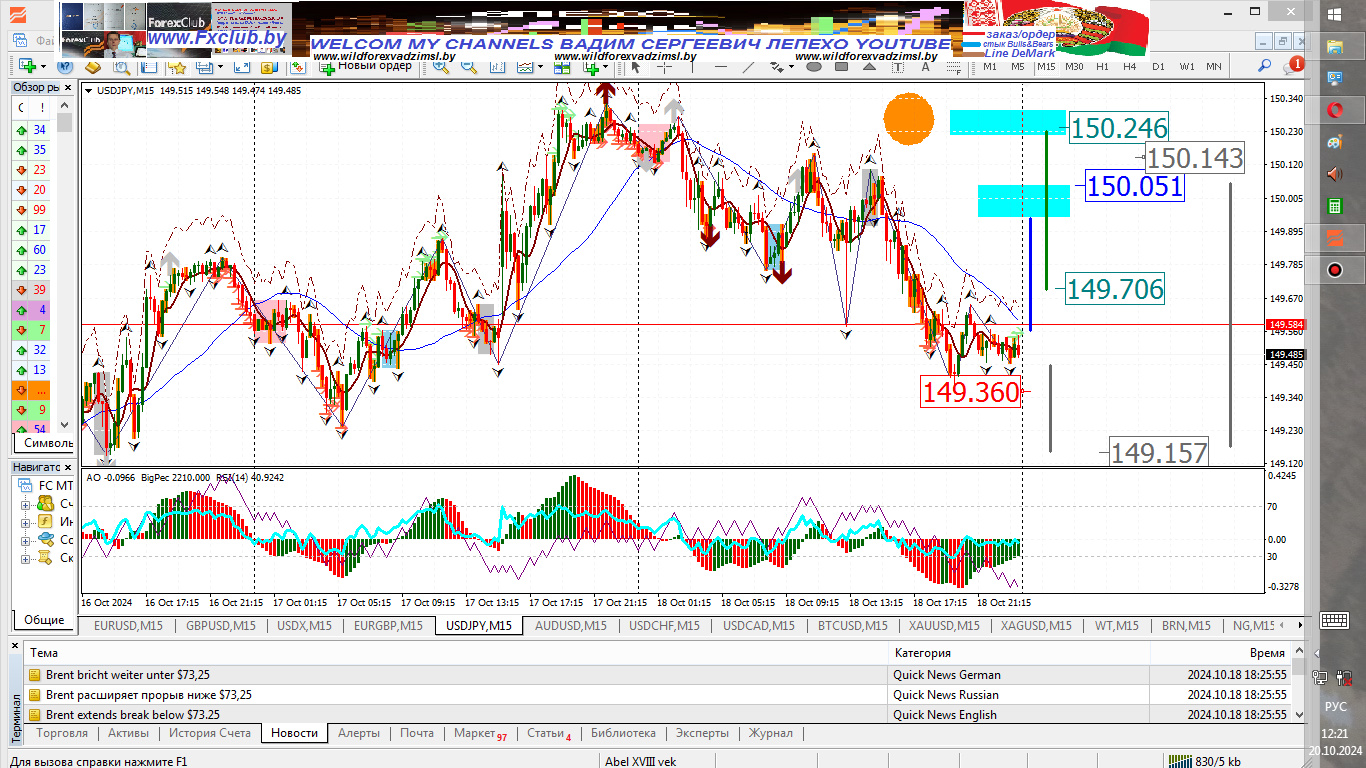Screen dimensions: 1366x768
Task: Switch chart to W1 timeframe
Action: [1187, 67]
